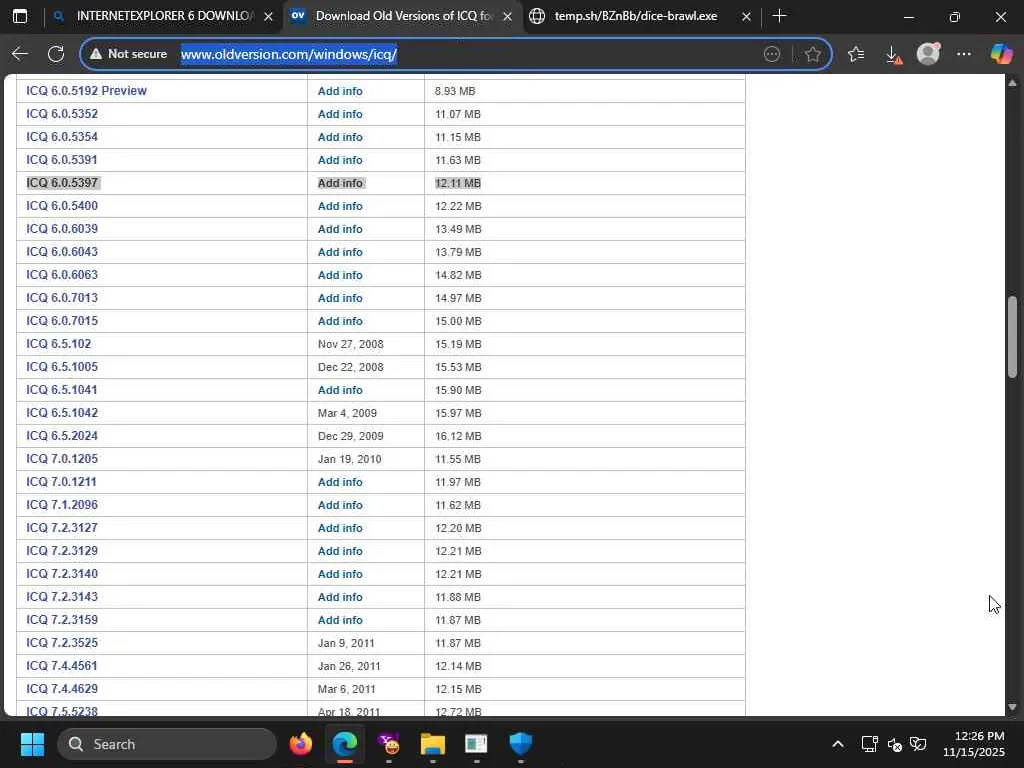
Task: Open the Favorites list icon
Action: 856,54
